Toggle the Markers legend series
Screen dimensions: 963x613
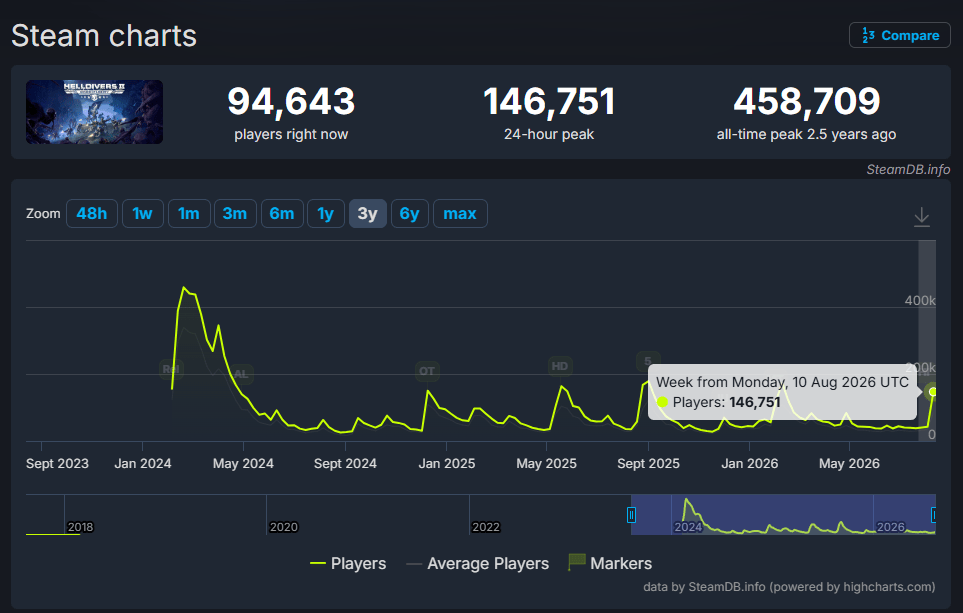[x=610, y=563]
